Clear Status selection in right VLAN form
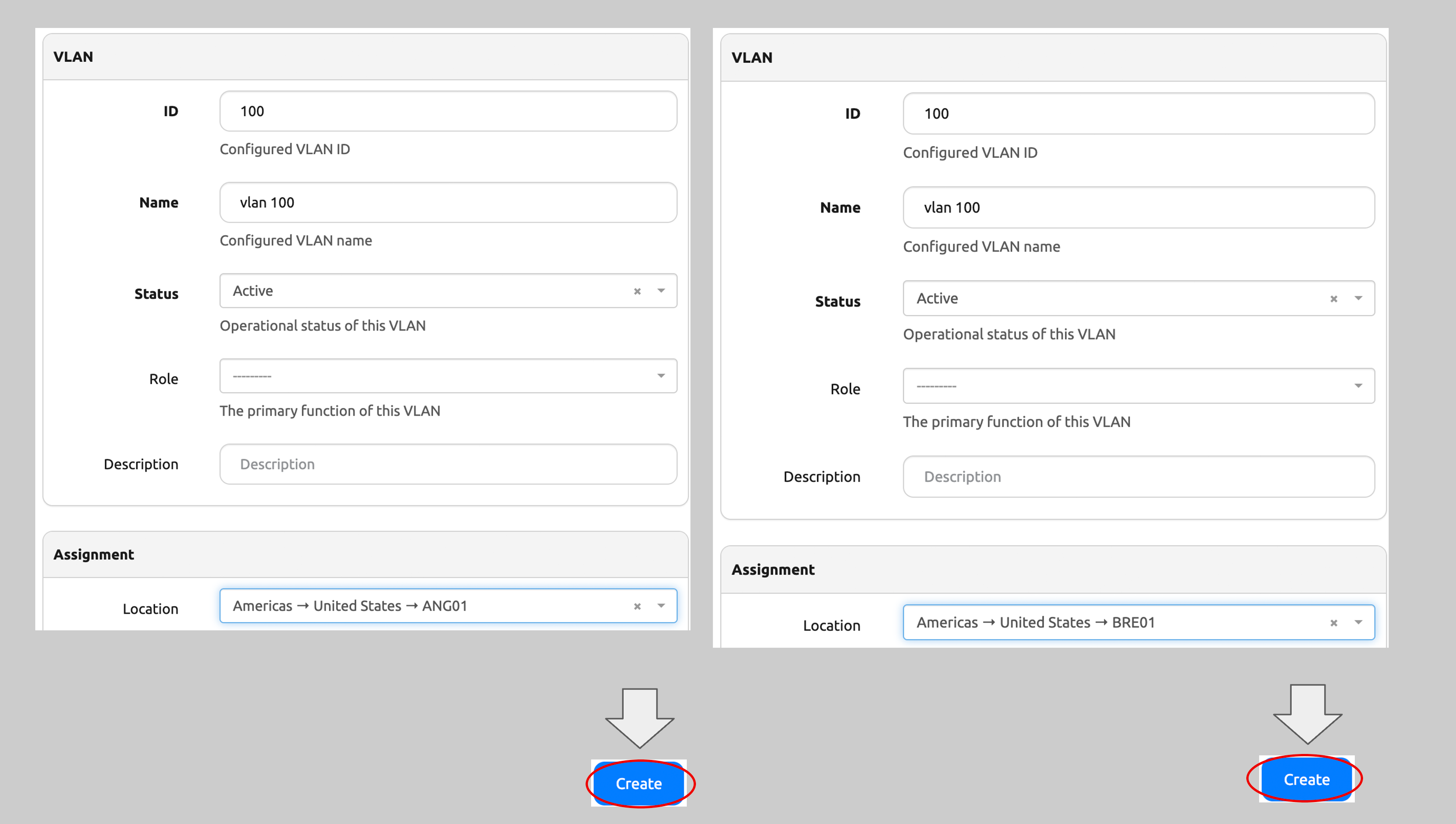This screenshot has width=1456, height=824. pos(1333,299)
